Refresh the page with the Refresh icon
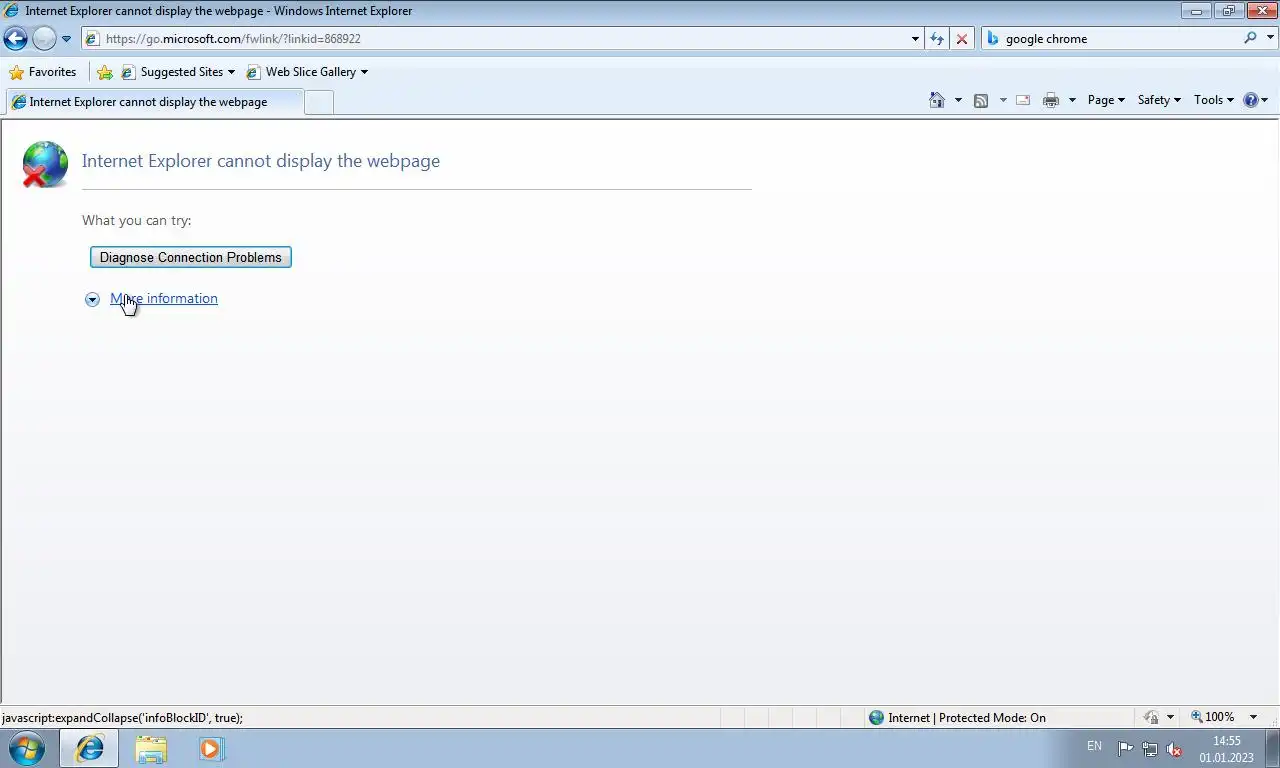The image size is (1280, 768). tap(937, 39)
